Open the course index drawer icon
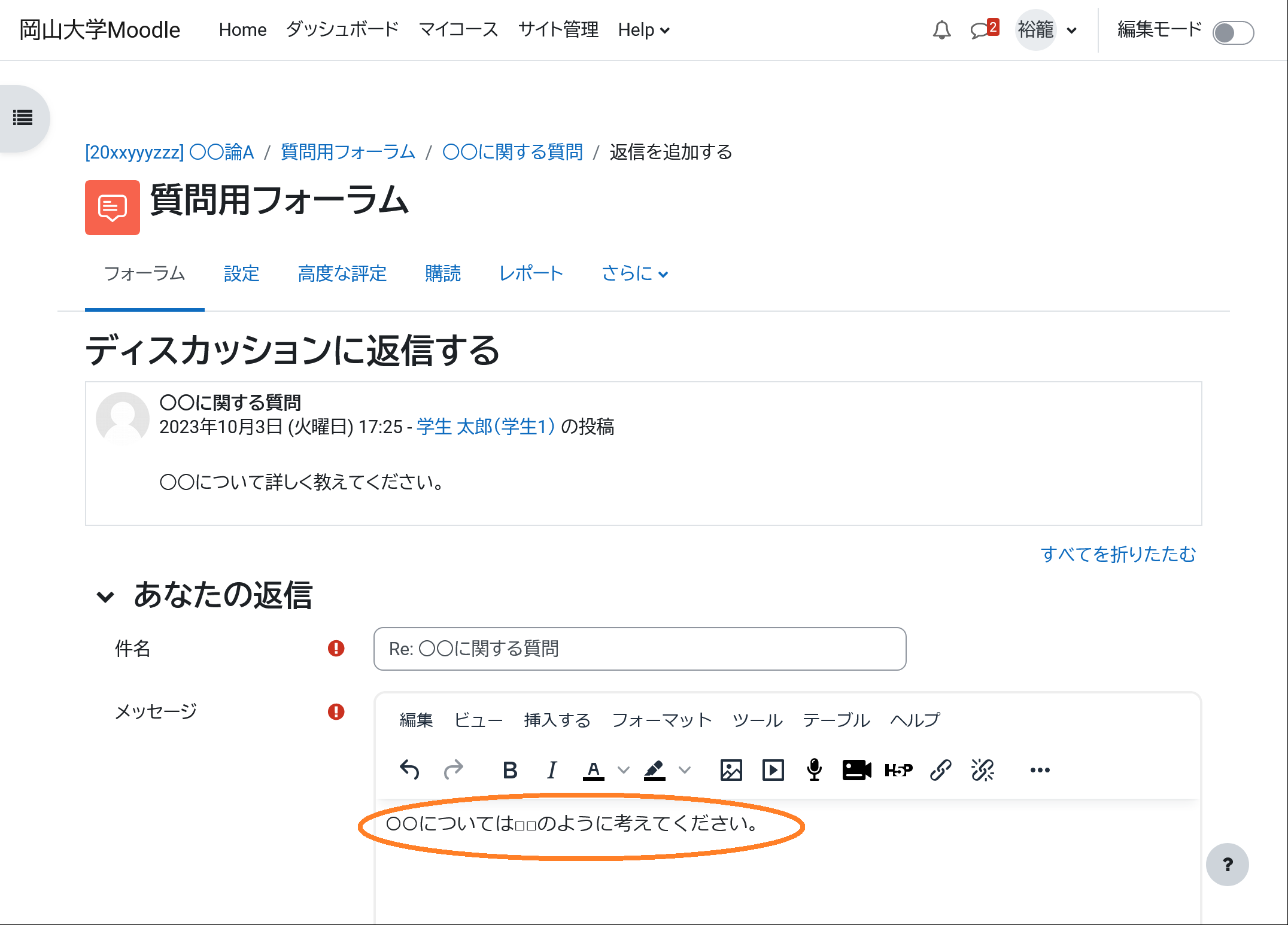Image resolution: width=1288 pixels, height=925 pixels. [x=23, y=118]
